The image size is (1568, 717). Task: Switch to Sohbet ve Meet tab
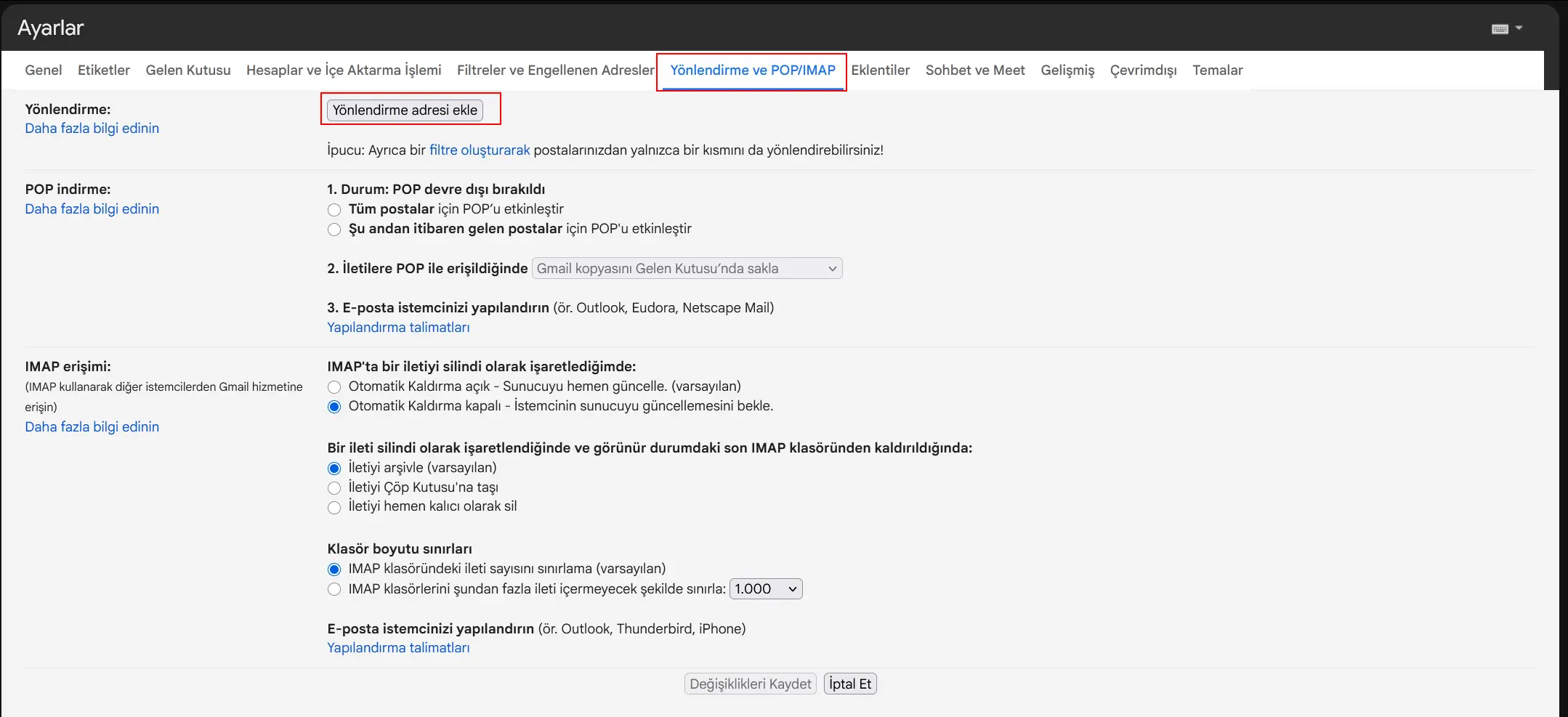point(975,70)
